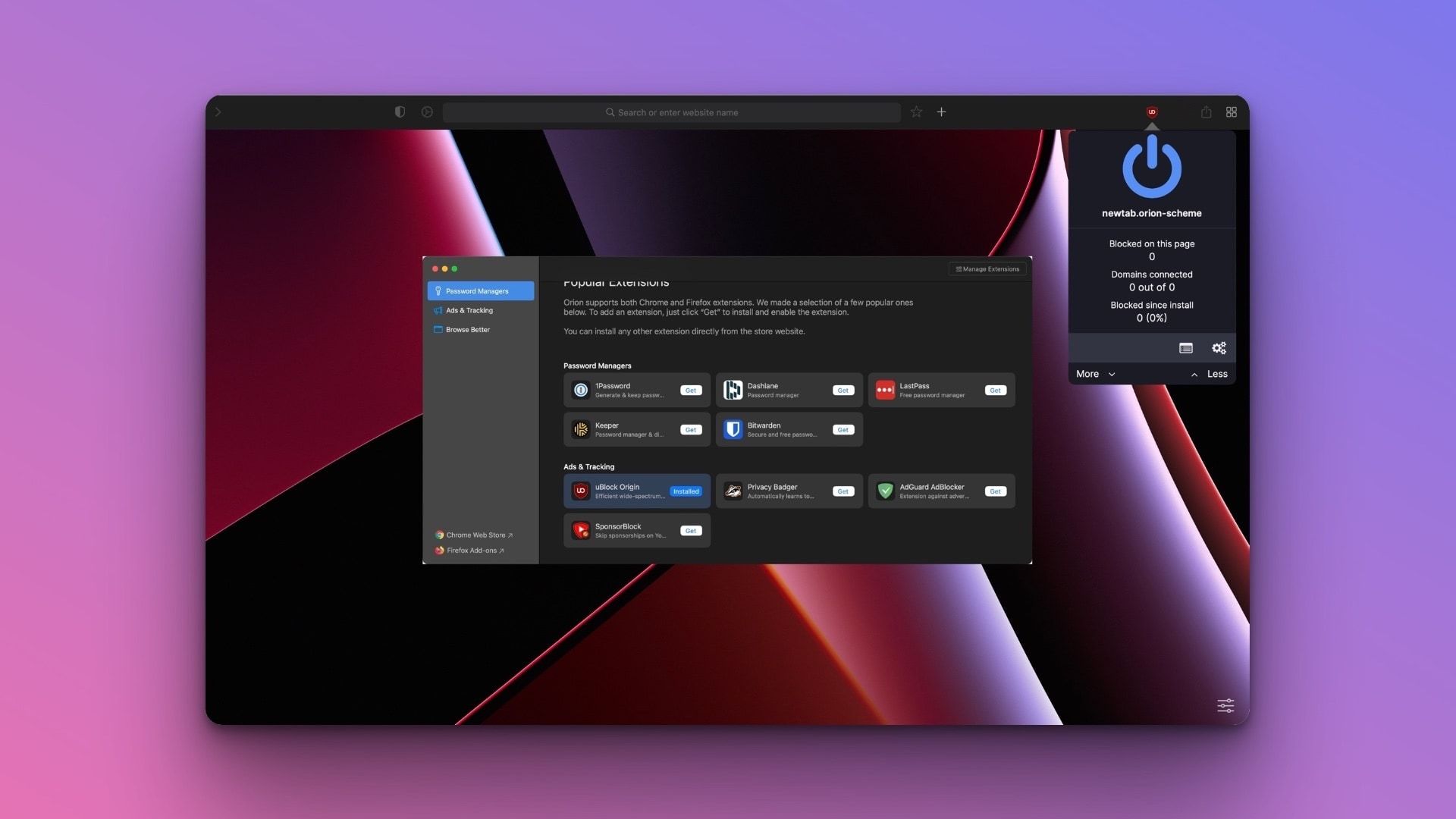Image resolution: width=1456 pixels, height=819 pixels.
Task: Toggle uBlock power button off
Action: coord(1151,167)
